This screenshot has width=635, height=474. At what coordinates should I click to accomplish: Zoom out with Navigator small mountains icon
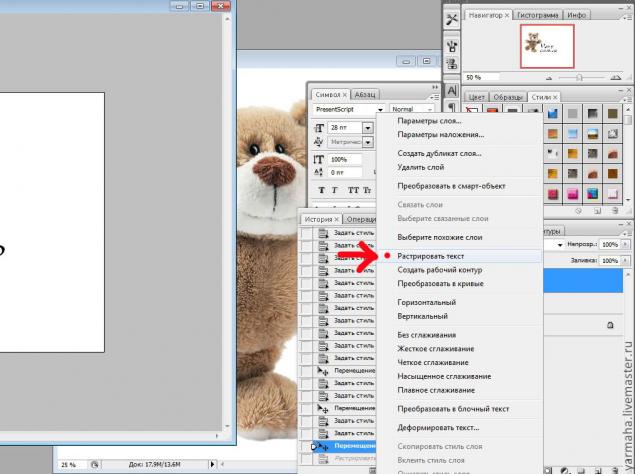(549, 78)
